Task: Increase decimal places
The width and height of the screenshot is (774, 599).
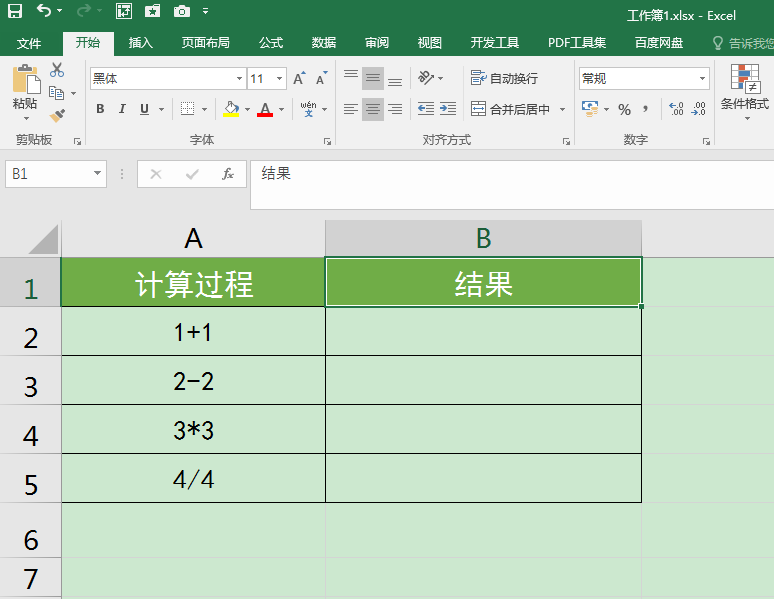Action: coord(676,109)
